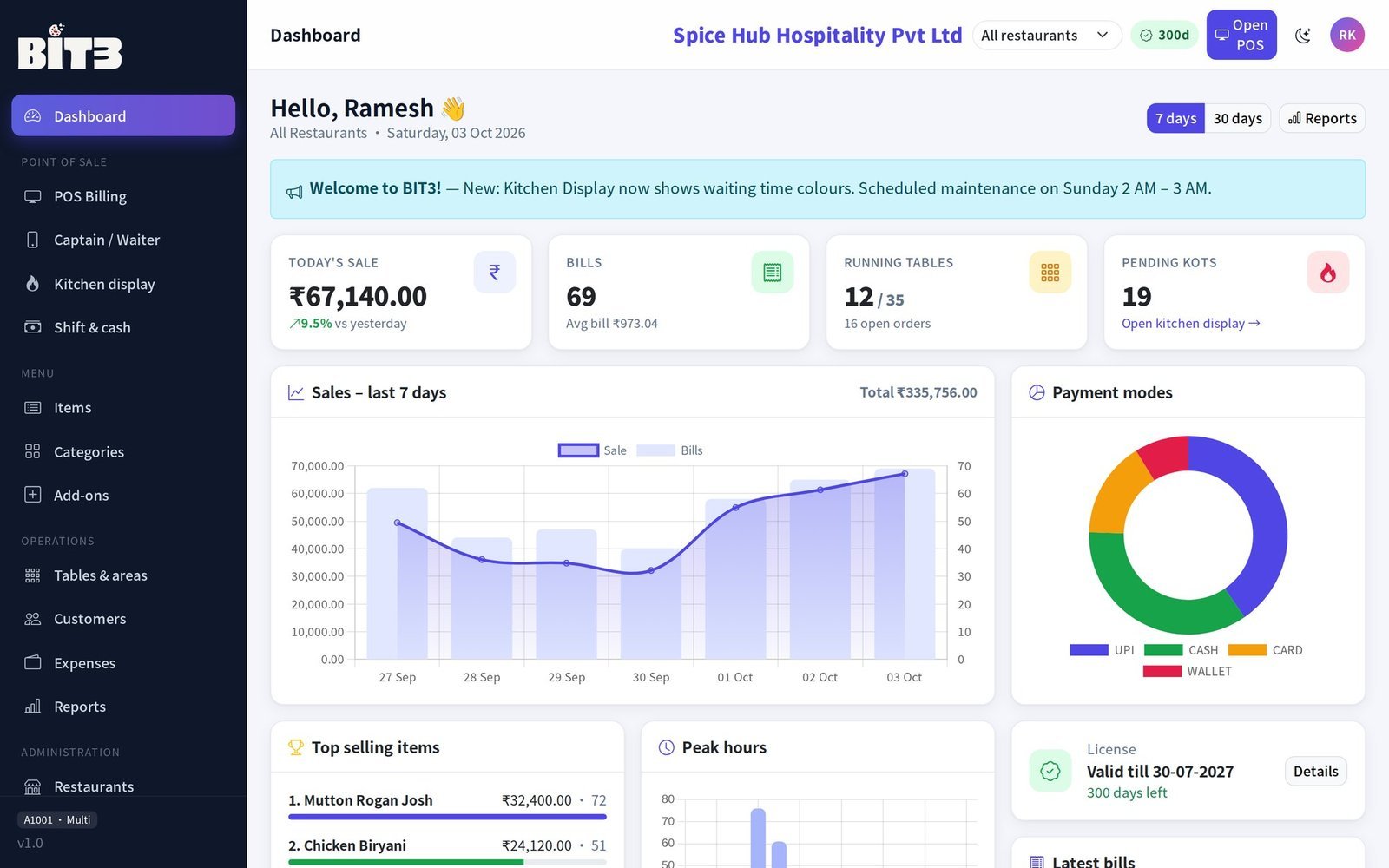Click the Categories grid icon

pos(33,451)
